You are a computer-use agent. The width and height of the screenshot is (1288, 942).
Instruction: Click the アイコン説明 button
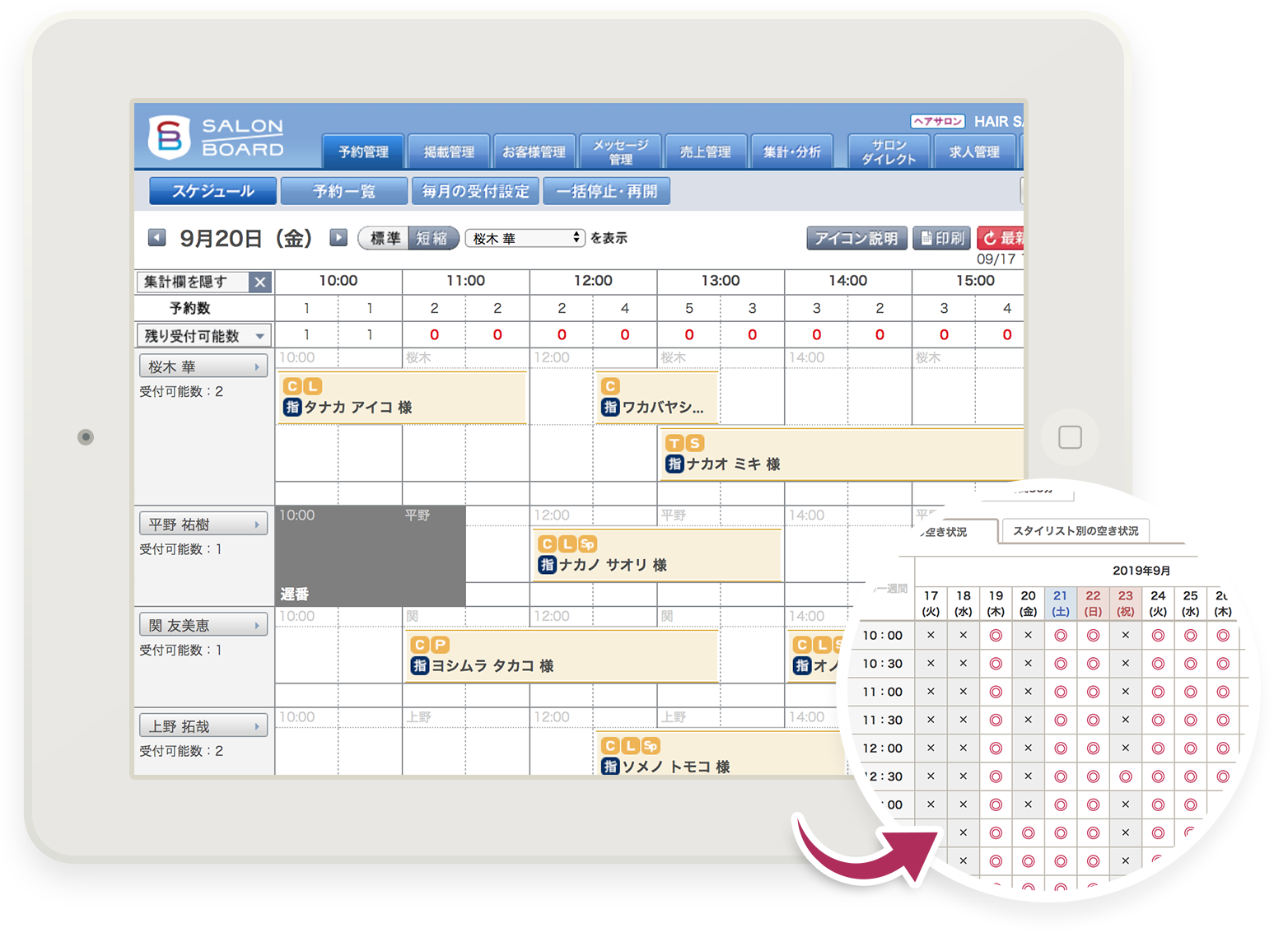(x=856, y=238)
